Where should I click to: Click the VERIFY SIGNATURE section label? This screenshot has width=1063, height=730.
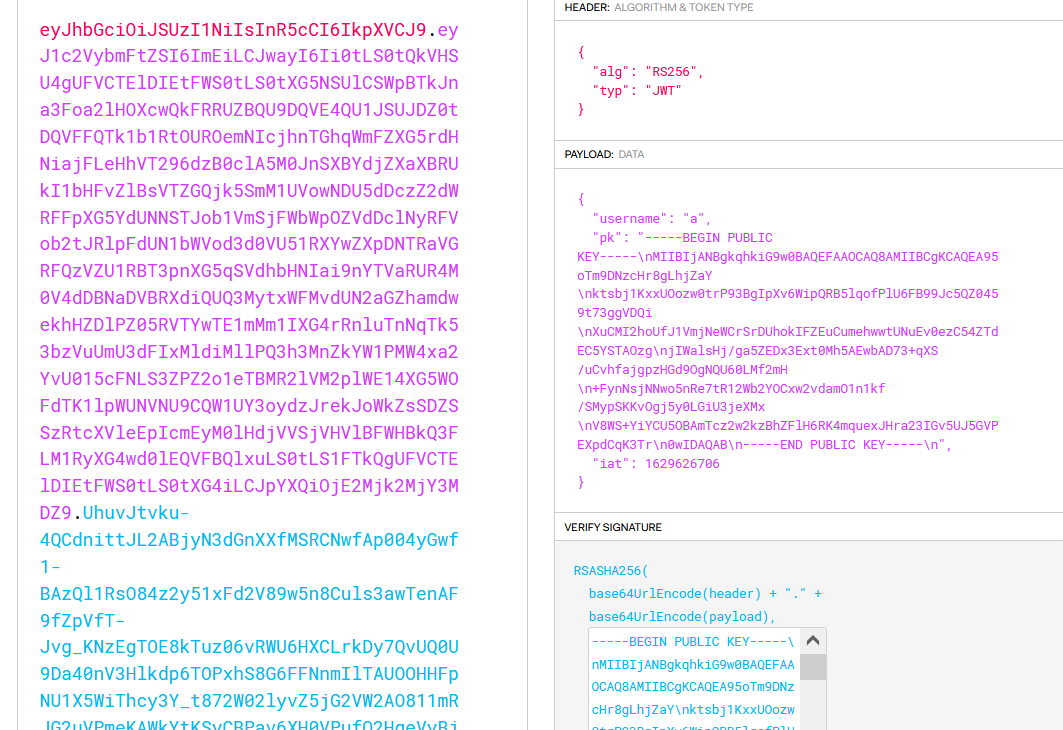[613, 527]
